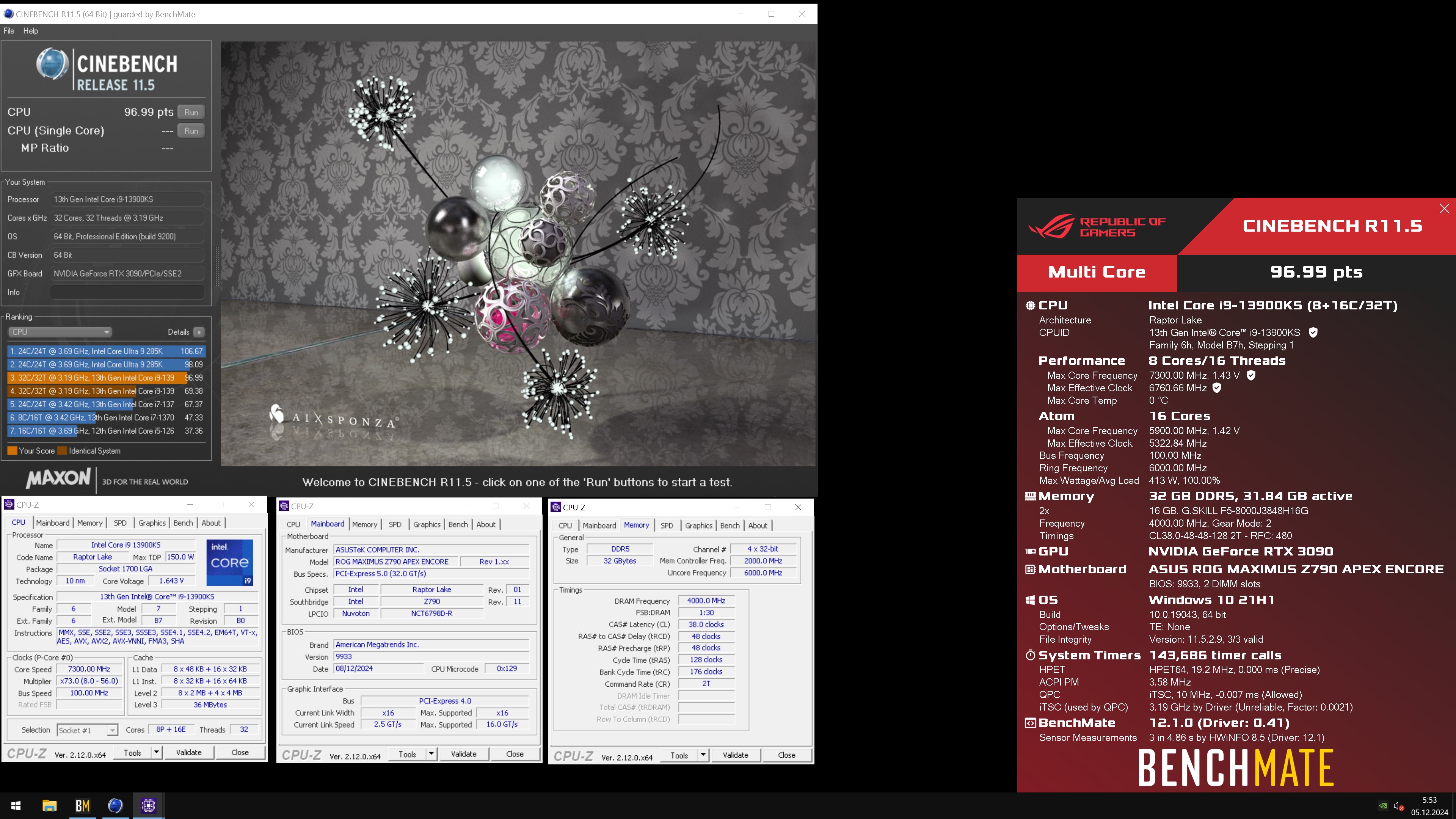The width and height of the screenshot is (1456, 819).
Task: Switch to CPU-Z taskbar icon
Action: click(149, 805)
